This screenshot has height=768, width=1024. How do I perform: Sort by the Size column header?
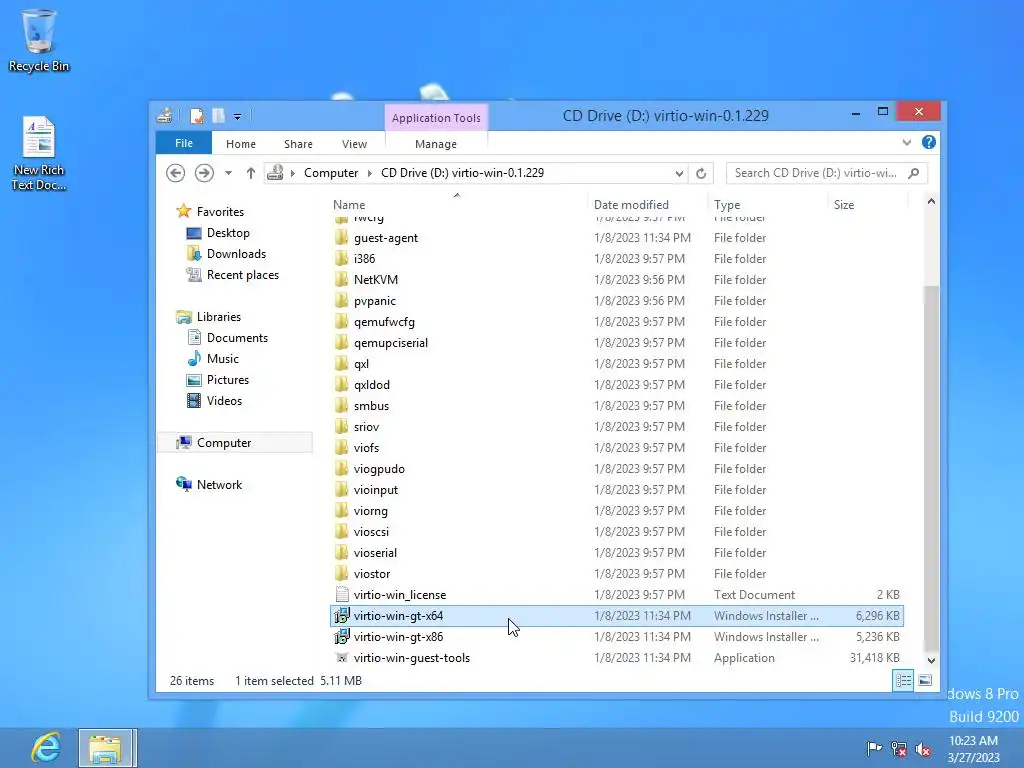click(844, 204)
